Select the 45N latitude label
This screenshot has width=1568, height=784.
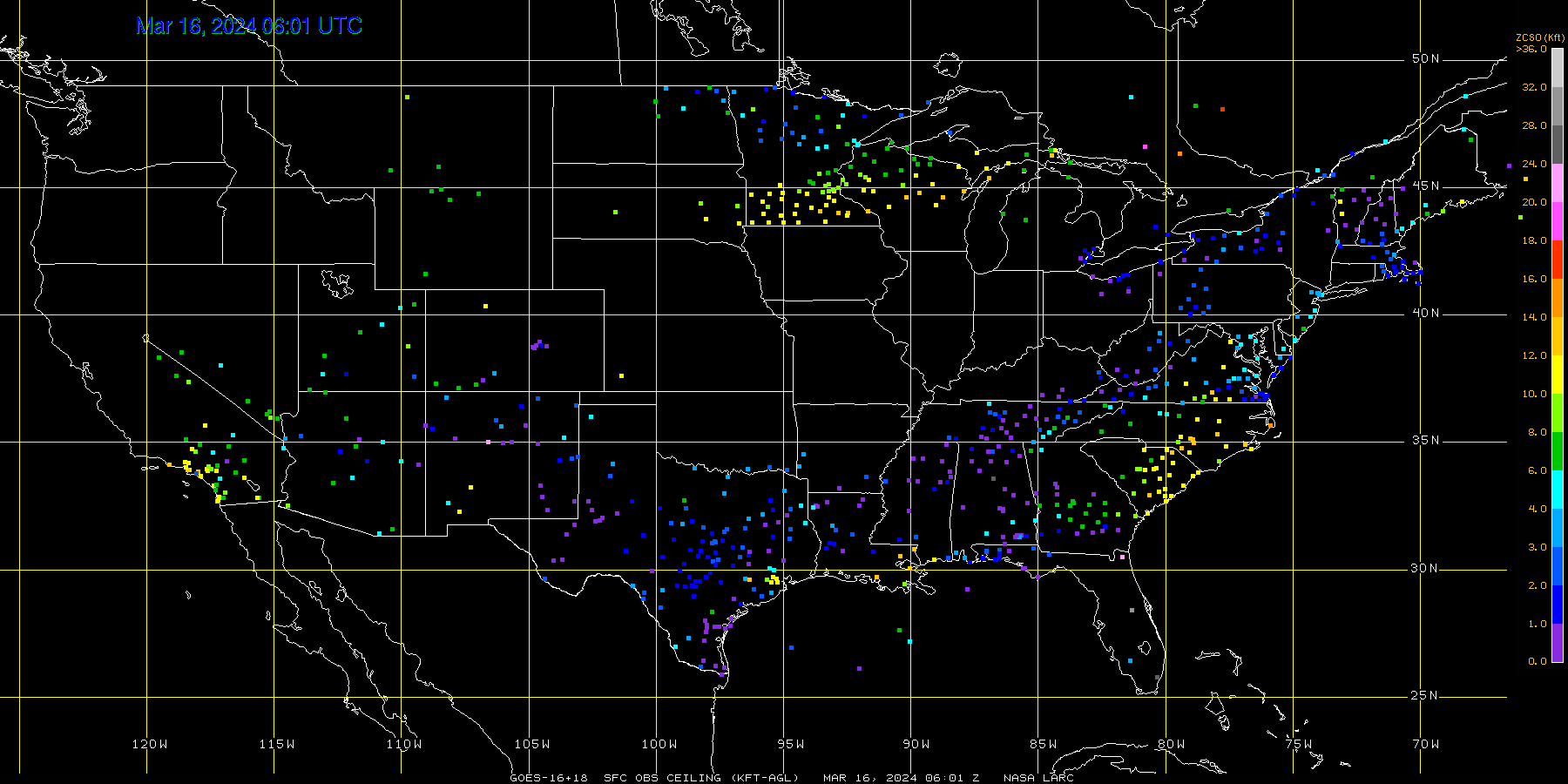tap(1426, 186)
